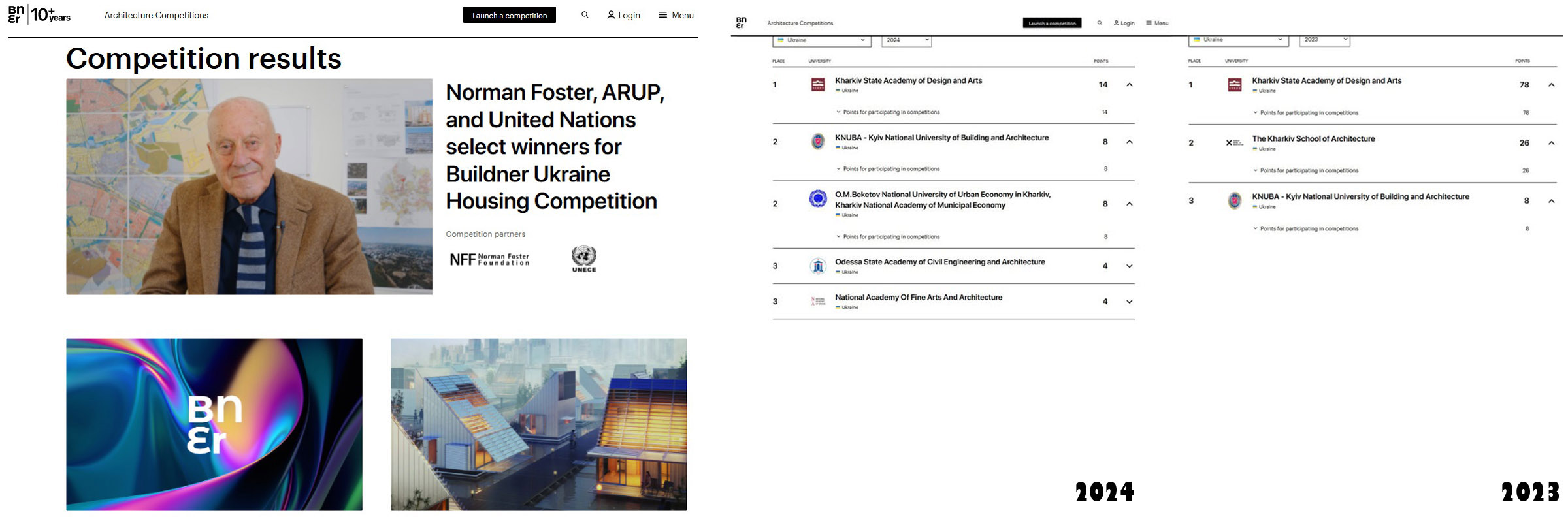Viewport: 1568px width, 517px height.
Task: Open the 2024 year dropdown
Action: coord(907,40)
